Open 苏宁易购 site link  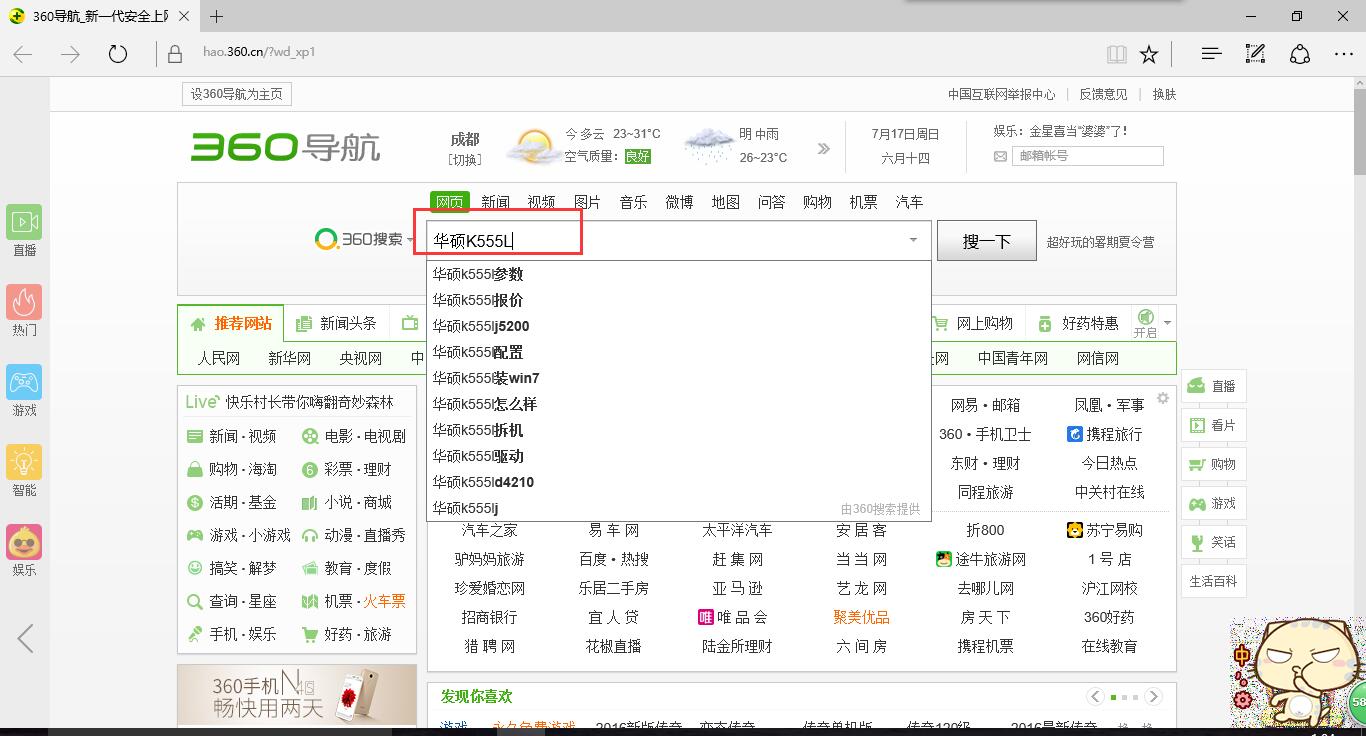tap(1105, 530)
